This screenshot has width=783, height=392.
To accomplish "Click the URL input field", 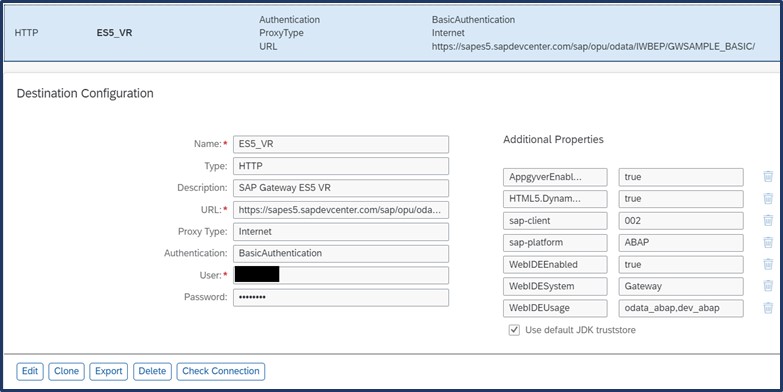I will 341,210.
